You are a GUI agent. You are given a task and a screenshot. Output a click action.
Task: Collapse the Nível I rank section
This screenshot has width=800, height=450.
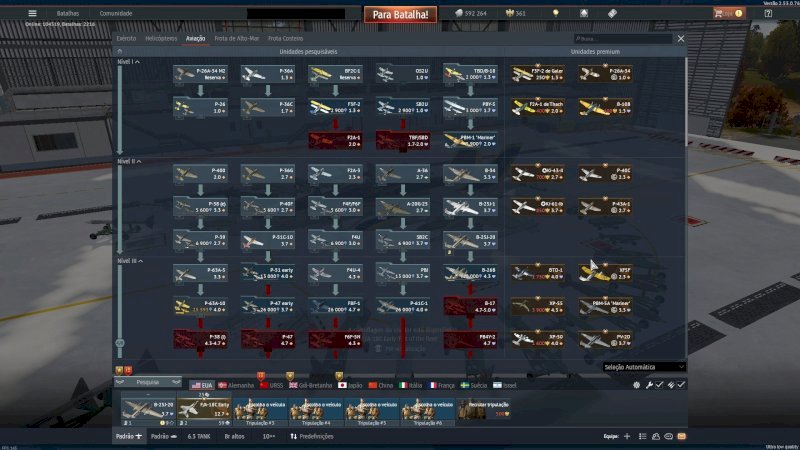(128, 62)
